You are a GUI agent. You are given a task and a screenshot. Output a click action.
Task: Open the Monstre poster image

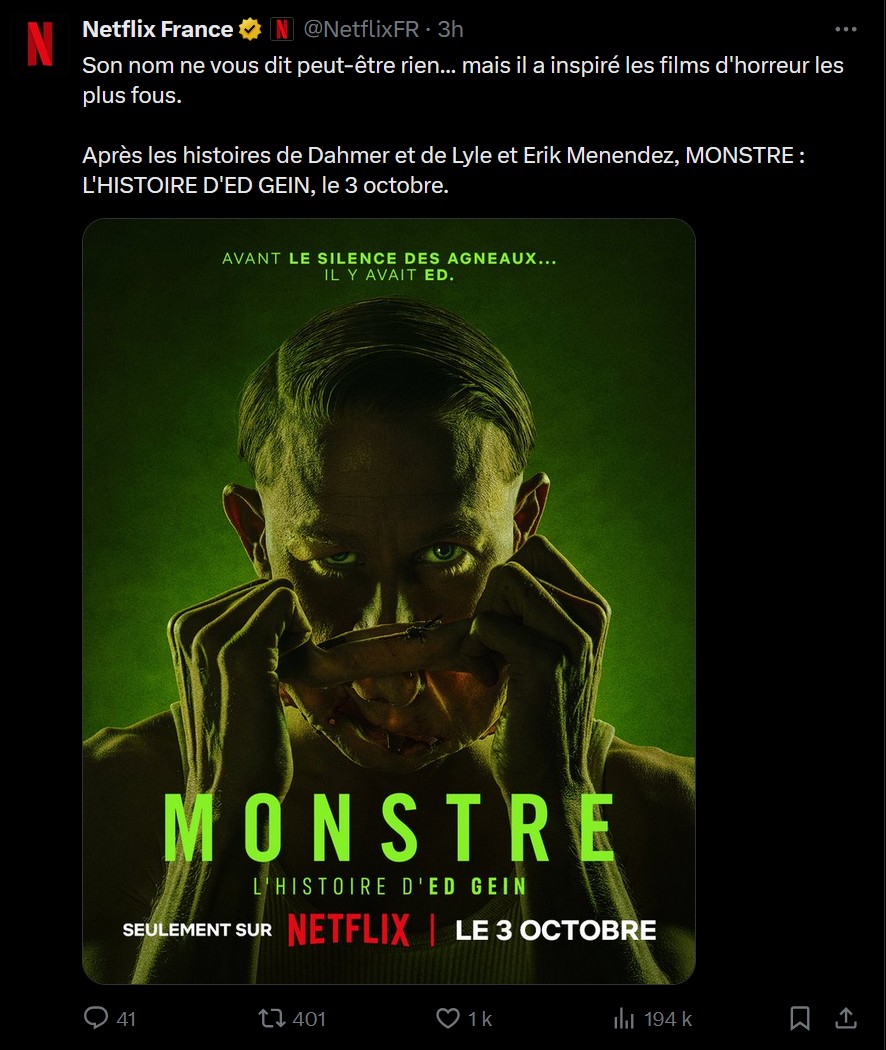click(x=388, y=601)
